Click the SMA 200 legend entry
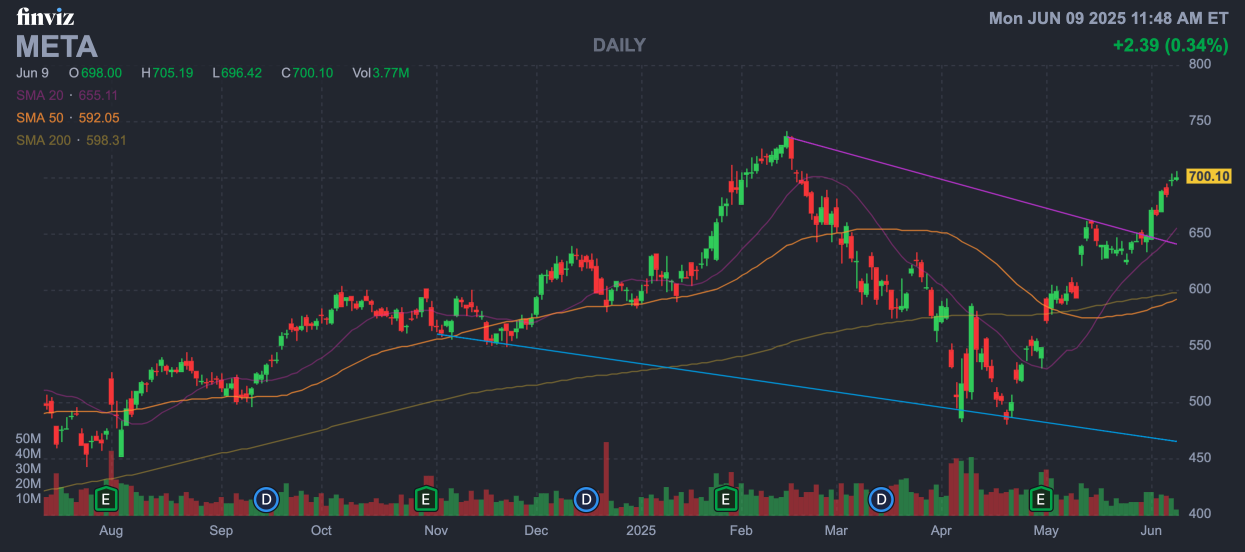The height and width of the screenshot is (552, 1245). [x=71, y=140]
